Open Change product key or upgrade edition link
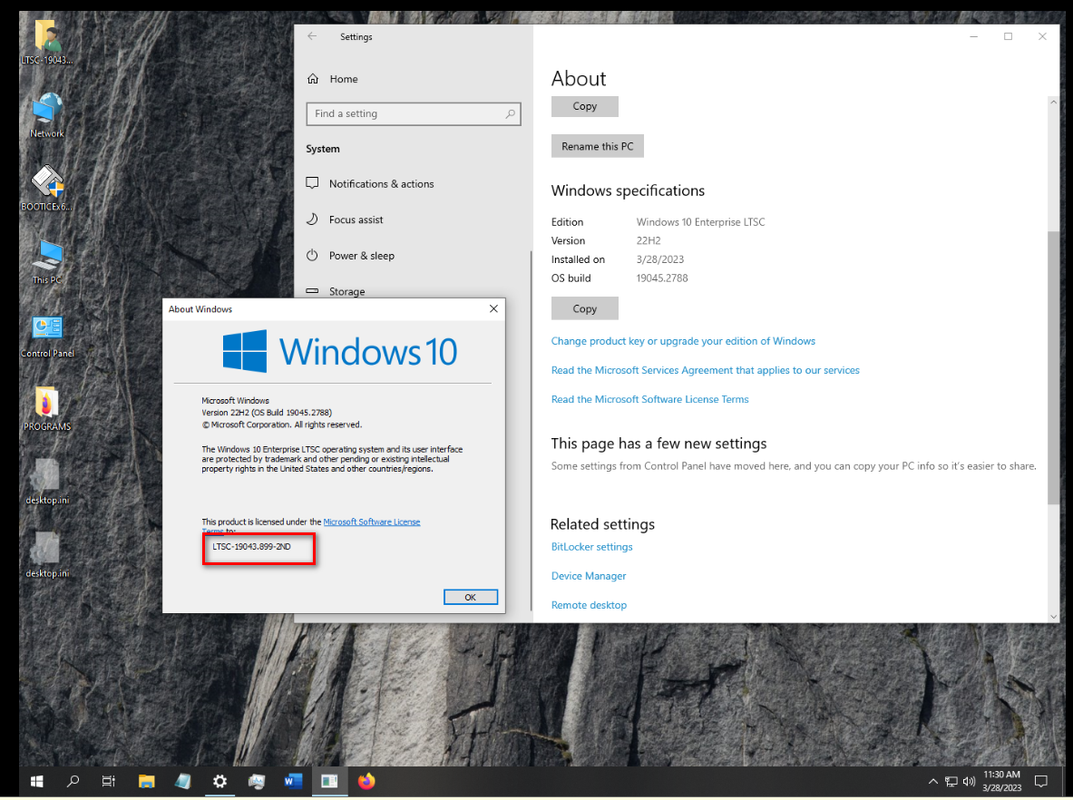The width and height of the screenshot is (1073, 800). [683, 341]
